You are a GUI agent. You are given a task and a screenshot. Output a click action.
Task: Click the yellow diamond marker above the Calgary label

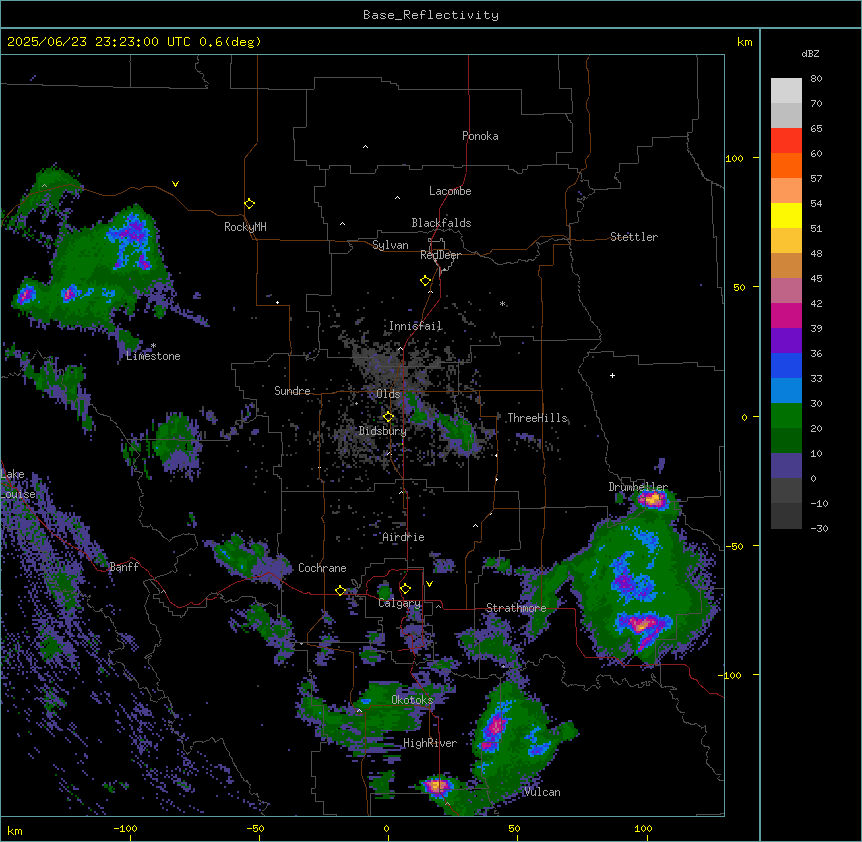point(405,589)
